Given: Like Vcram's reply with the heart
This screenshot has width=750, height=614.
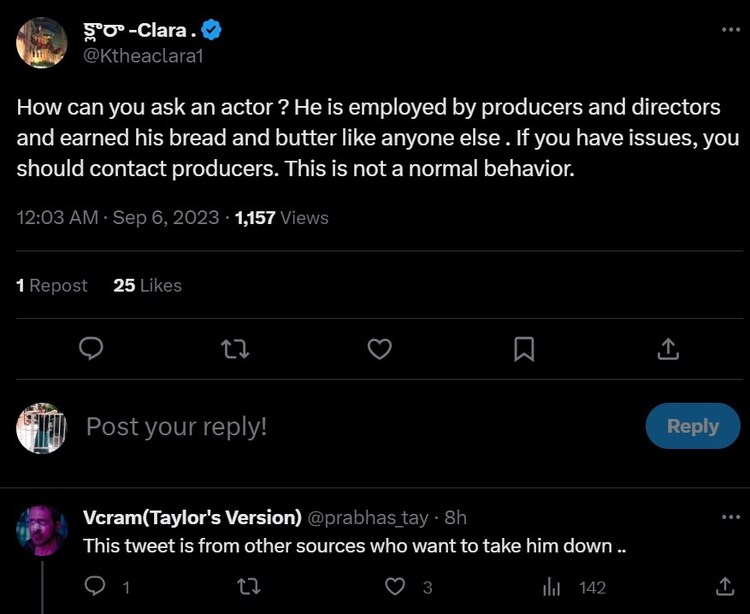Looking at the screenshot, I should click(397, 587).
